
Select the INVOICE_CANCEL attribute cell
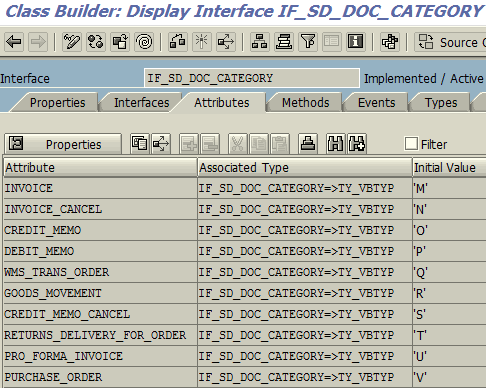100,209
